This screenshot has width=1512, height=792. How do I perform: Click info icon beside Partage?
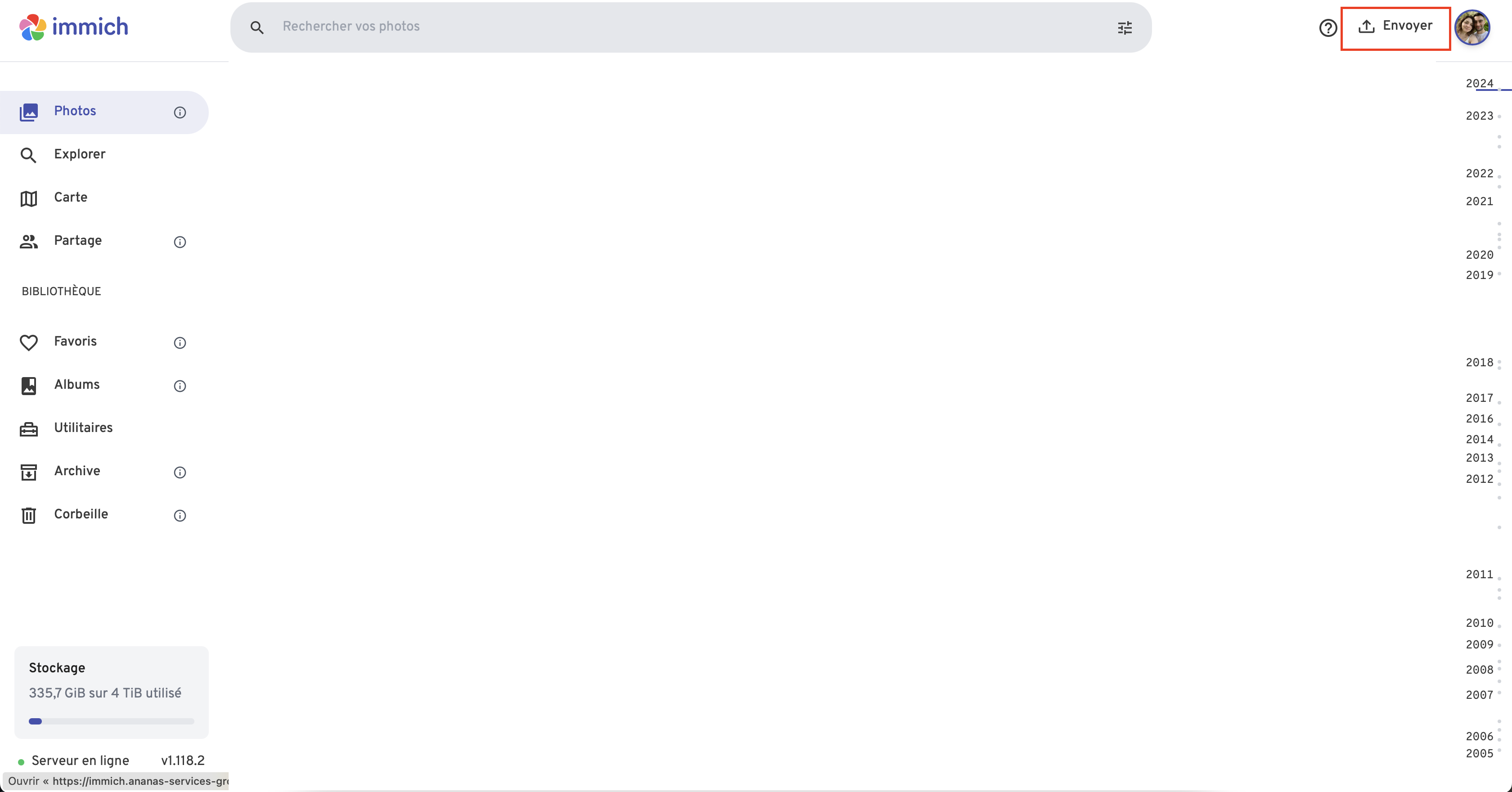tap(180, 242)
